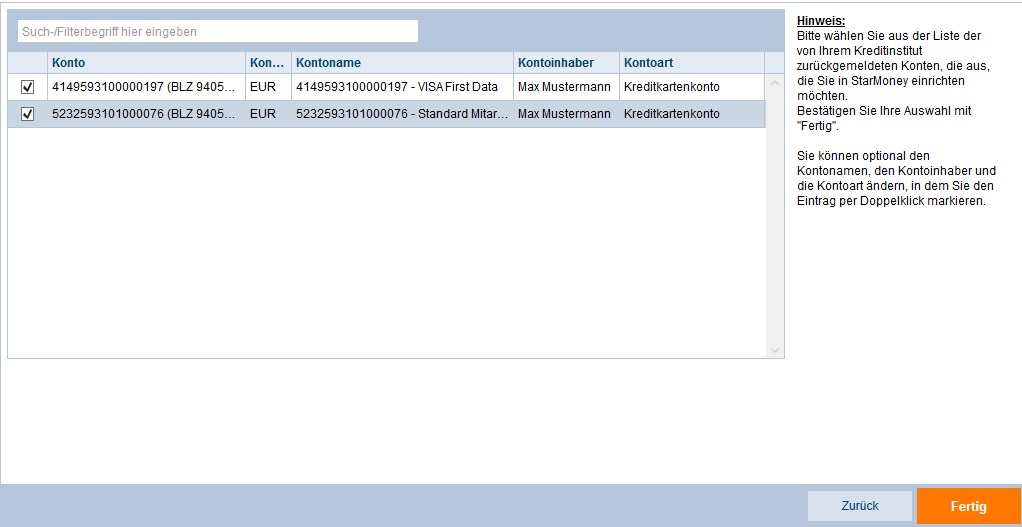
Task: Sort by the Kontoname column header
Action: (402, 63)
